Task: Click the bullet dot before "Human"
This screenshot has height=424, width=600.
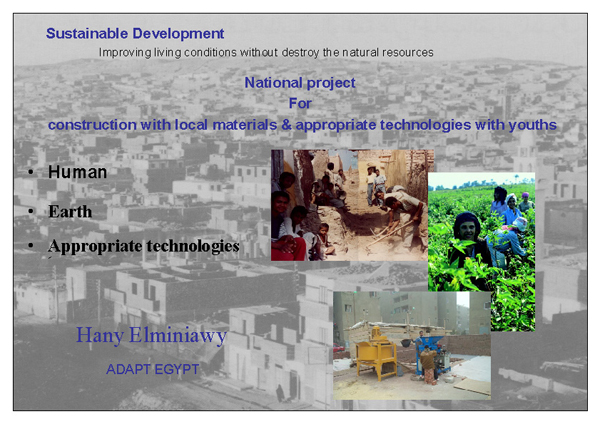Action: 32,173
